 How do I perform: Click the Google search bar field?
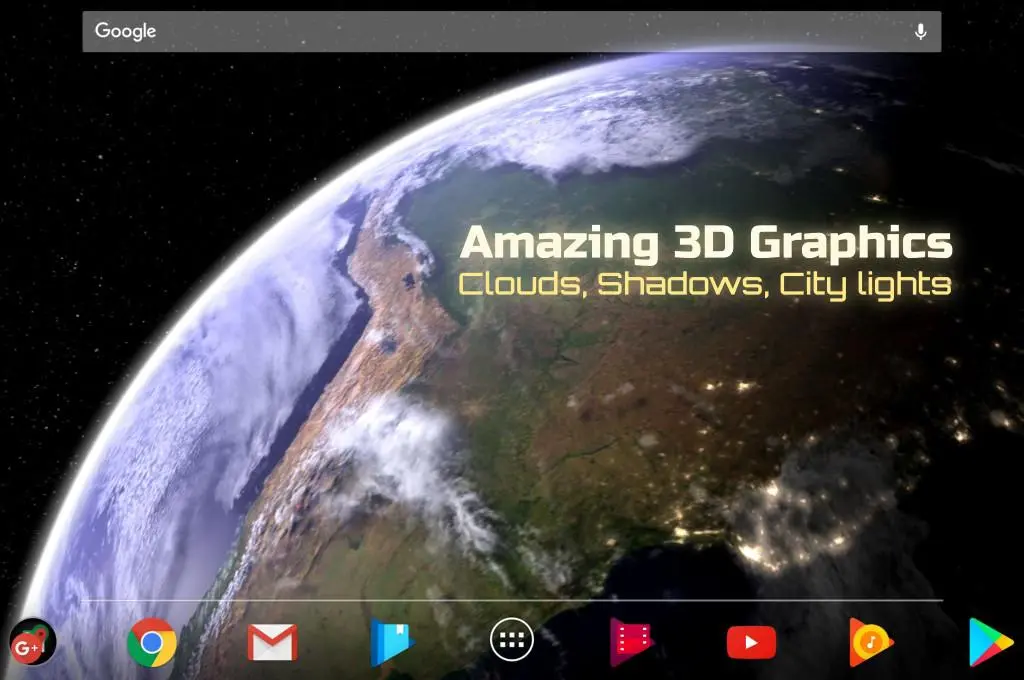click(x=511, y=31)
